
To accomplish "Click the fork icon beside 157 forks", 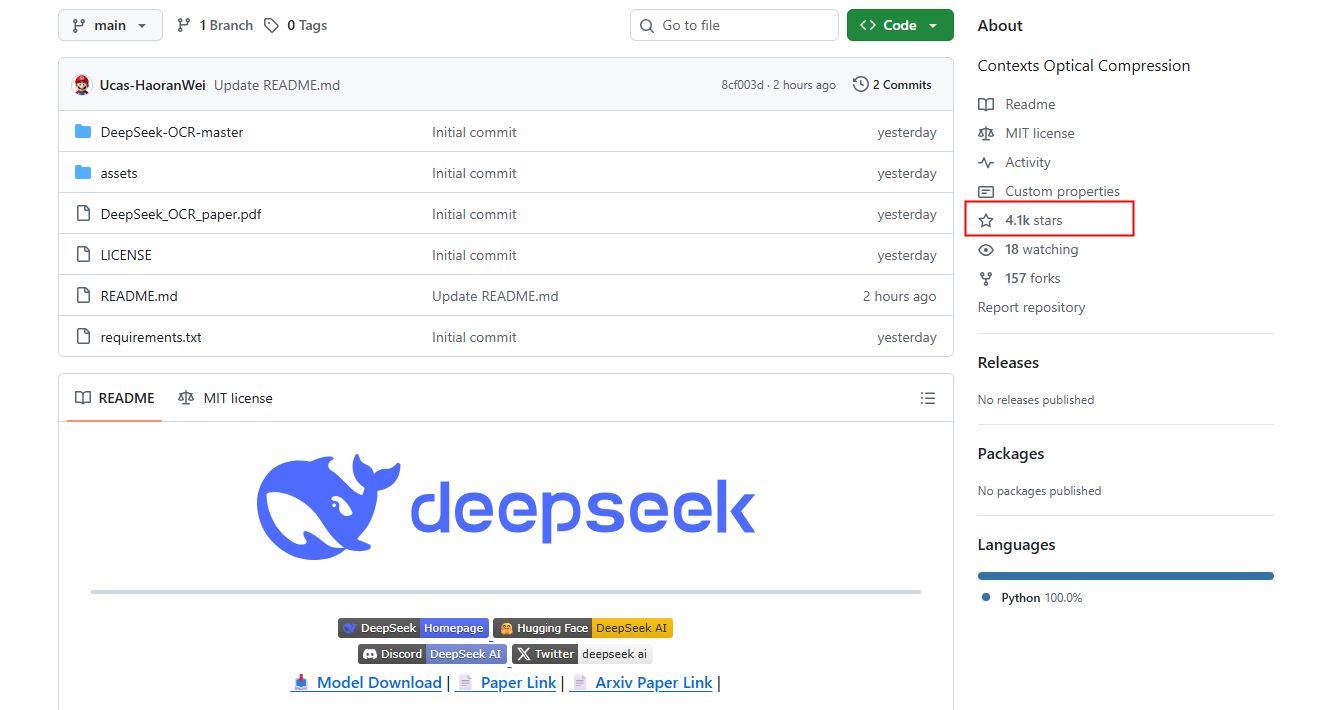I will [986, 278].
